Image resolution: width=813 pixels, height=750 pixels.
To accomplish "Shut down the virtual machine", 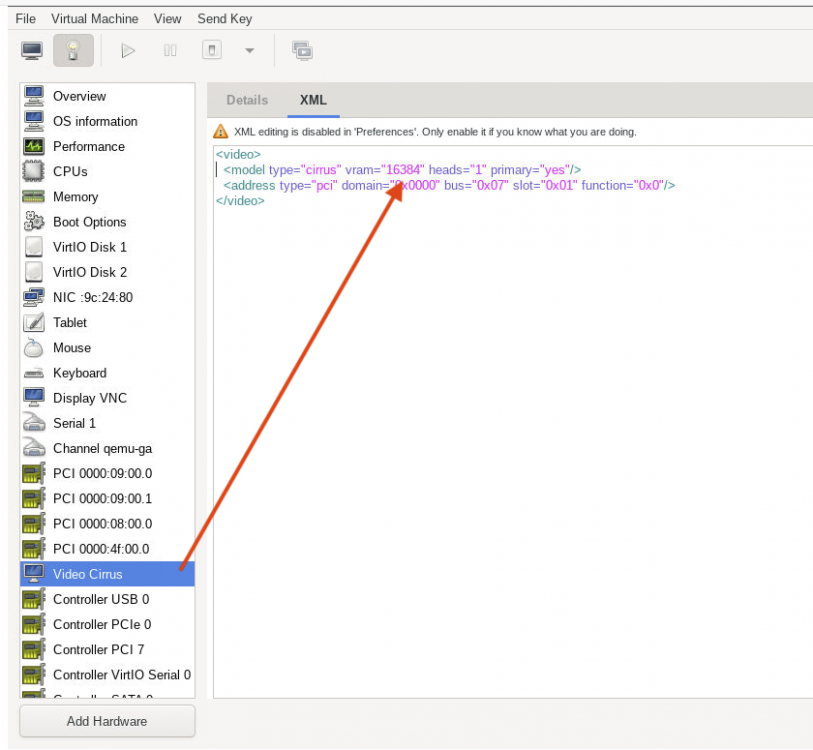I will point(212,50).
